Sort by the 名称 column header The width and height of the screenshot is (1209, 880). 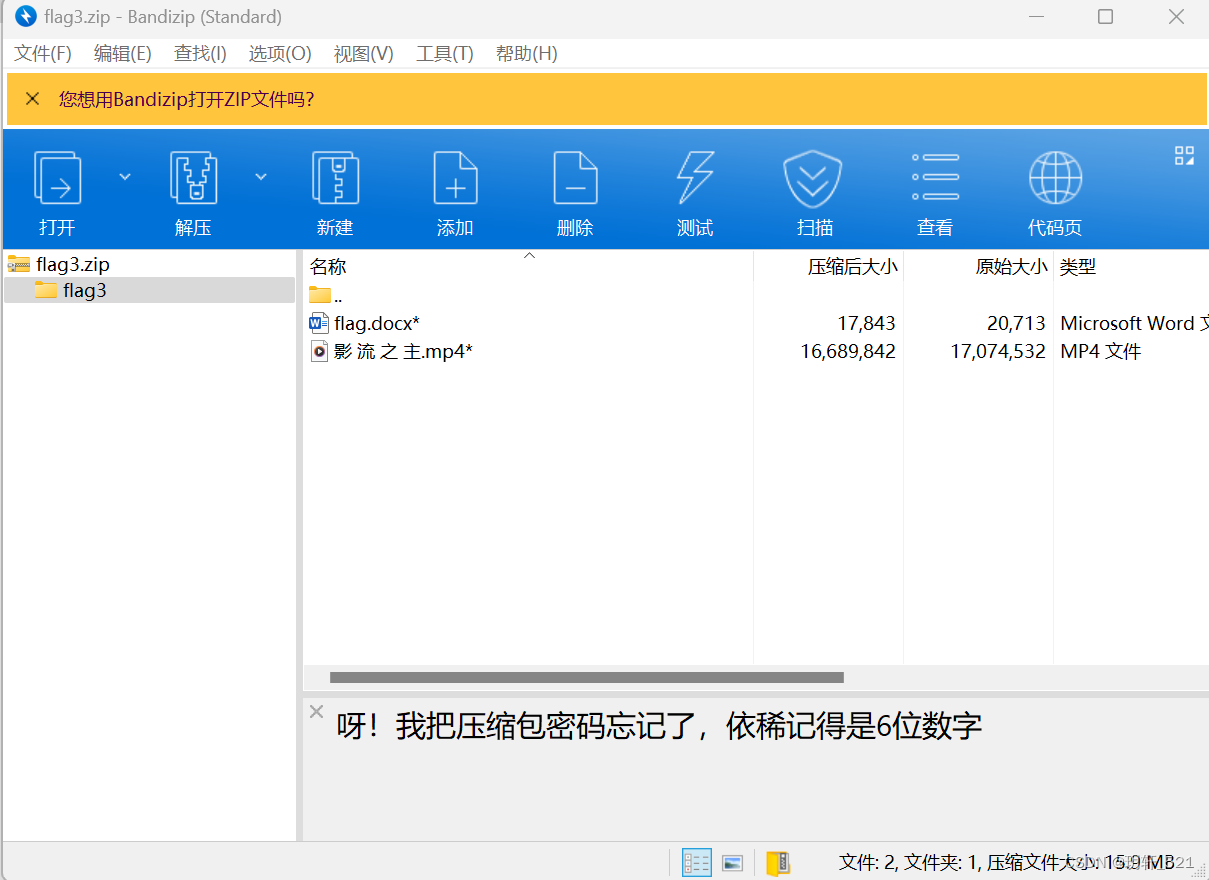(328, 267)
